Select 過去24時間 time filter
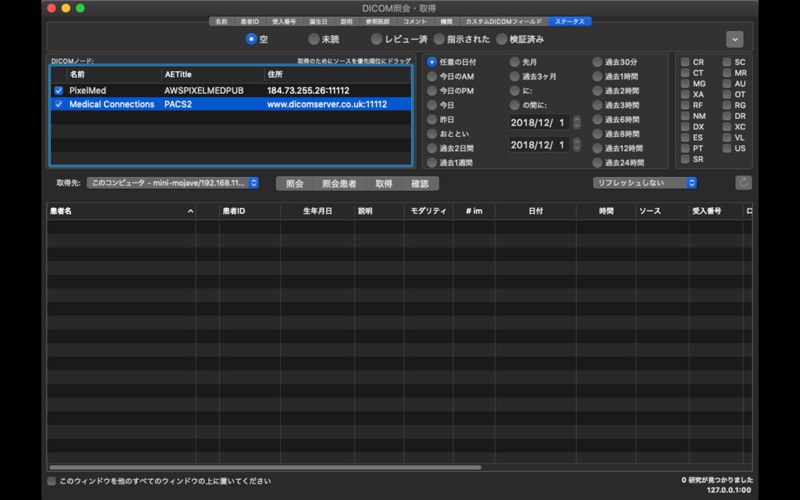 pyautogui.click(x=597, y=162)
